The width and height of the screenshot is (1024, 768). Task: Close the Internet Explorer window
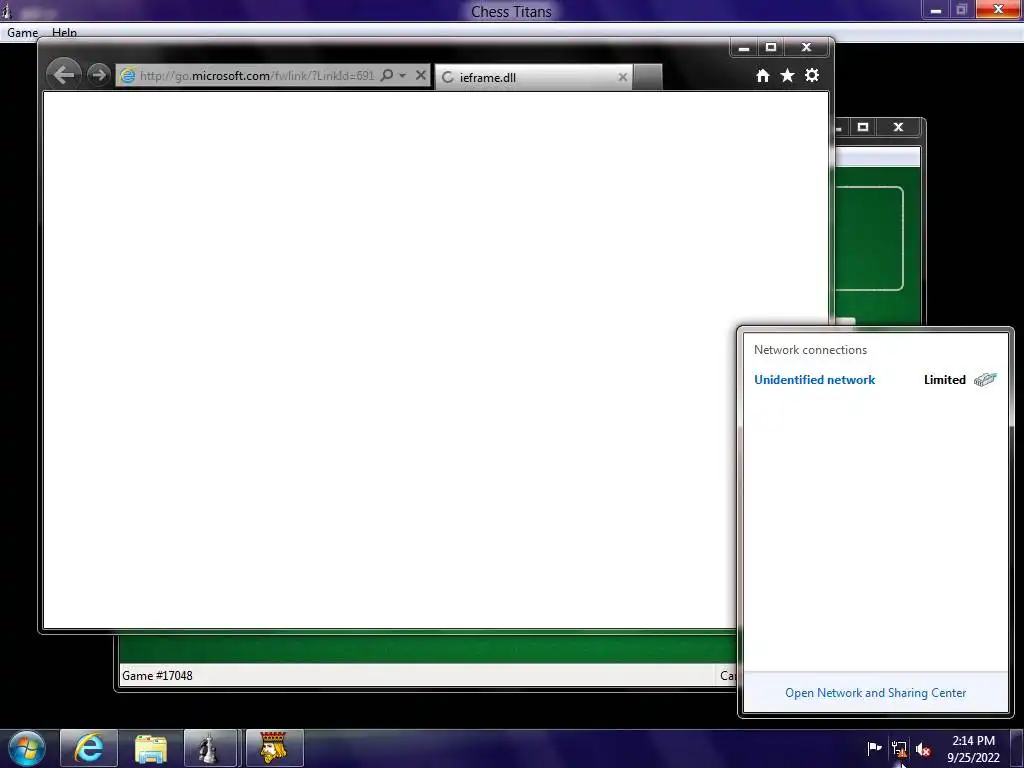click(x=807, y=47)
